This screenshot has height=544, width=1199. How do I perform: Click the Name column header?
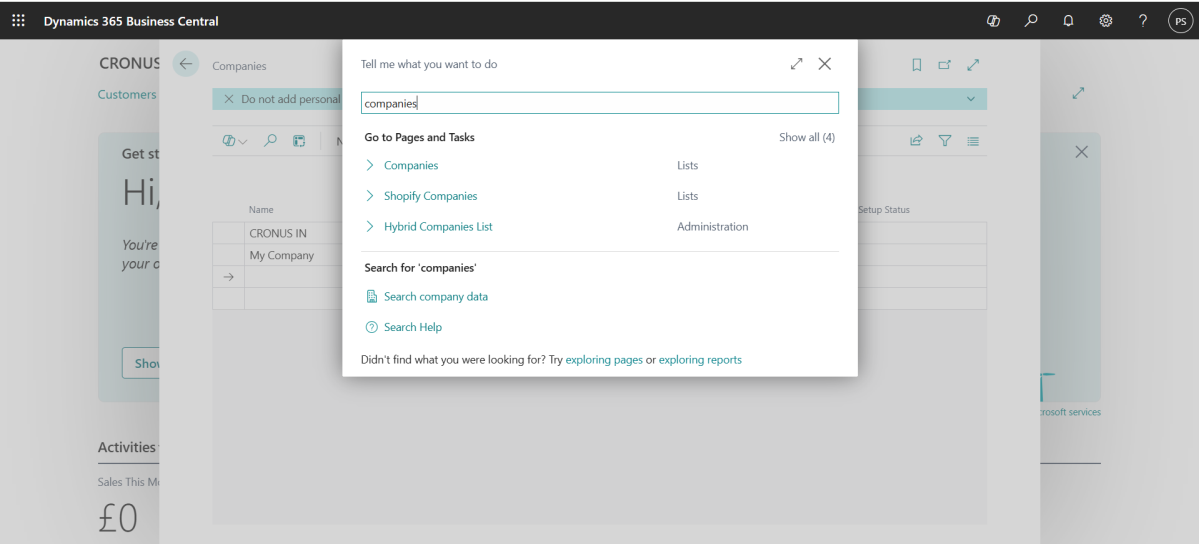point(261,210)
